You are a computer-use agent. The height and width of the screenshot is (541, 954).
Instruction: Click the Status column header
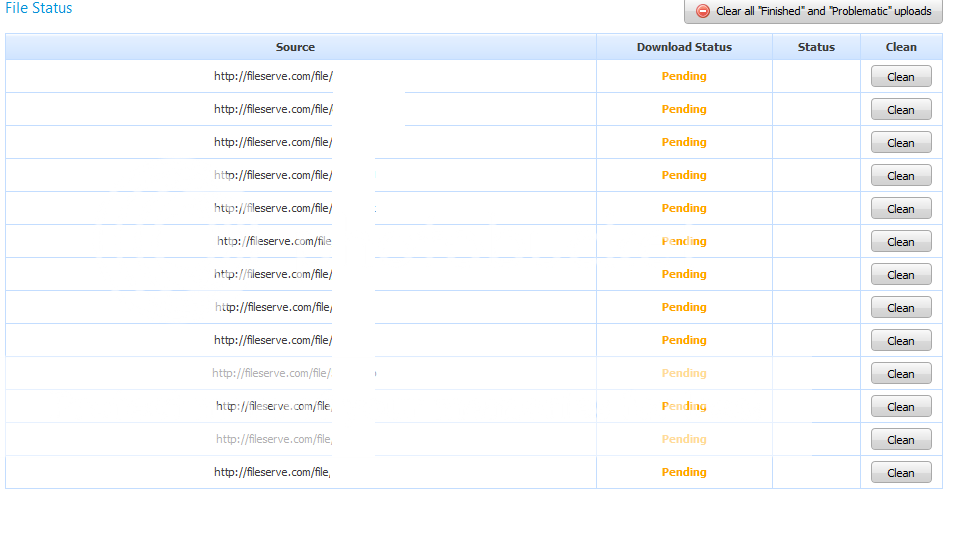816,47
